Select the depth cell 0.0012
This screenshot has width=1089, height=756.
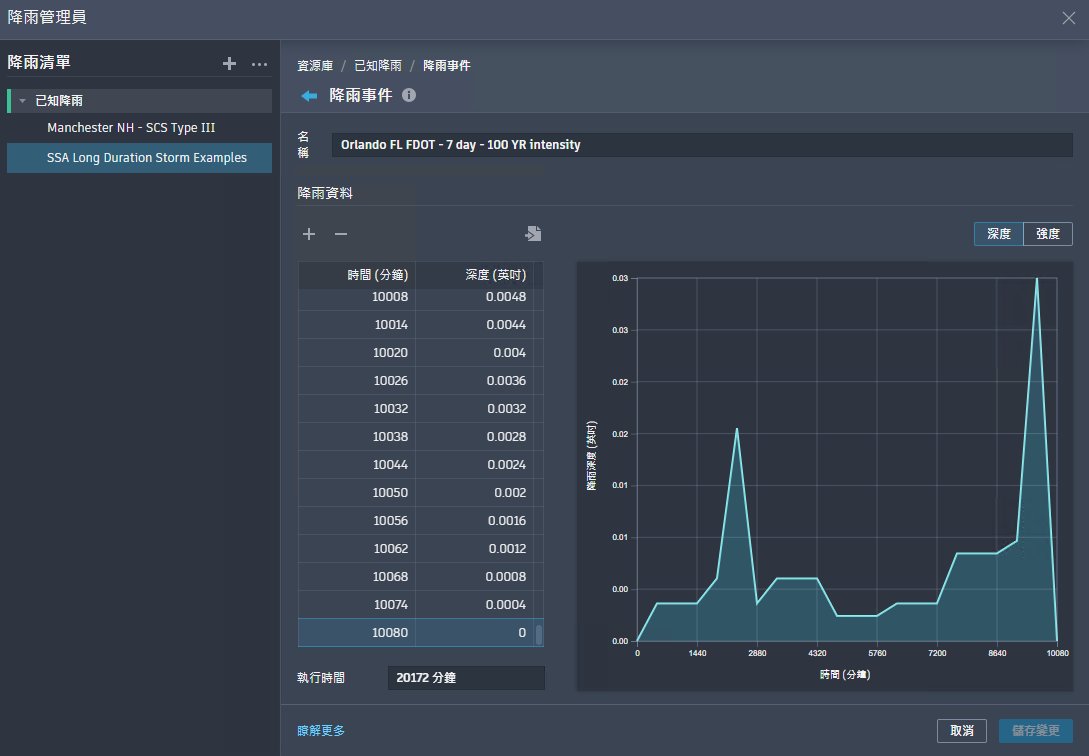point(475,548)
